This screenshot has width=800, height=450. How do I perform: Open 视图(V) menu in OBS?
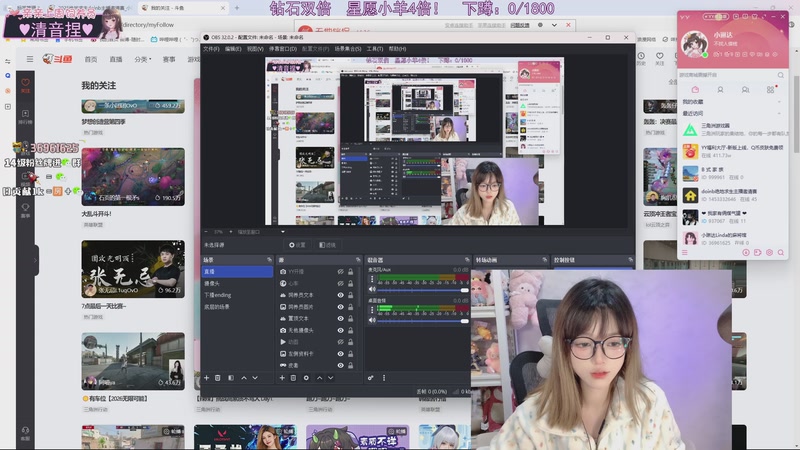255,49
